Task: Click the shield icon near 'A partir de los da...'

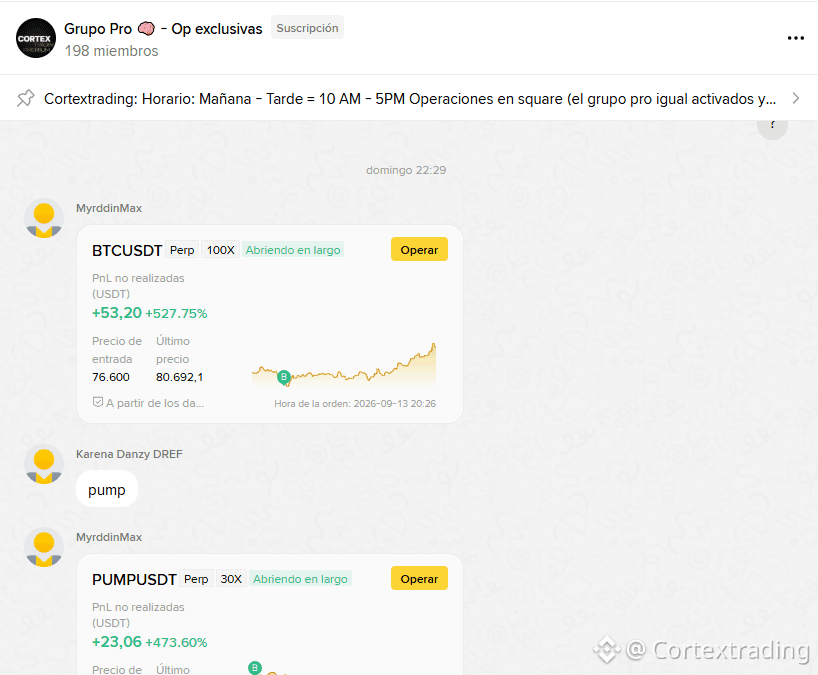Action: point(98,402)
